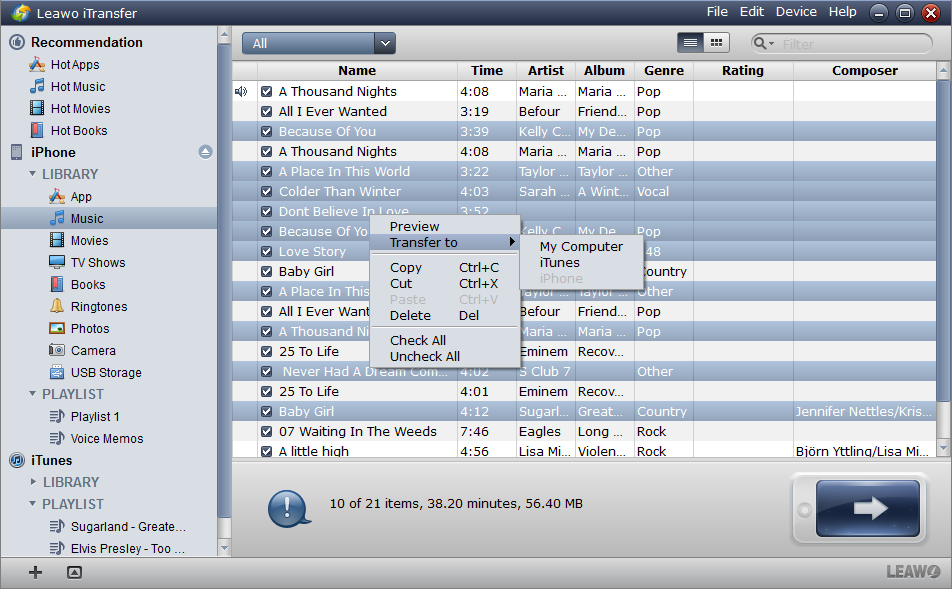The image size is (952, 589).
Task: Sort by Composer column header
Action: (865, 70)
